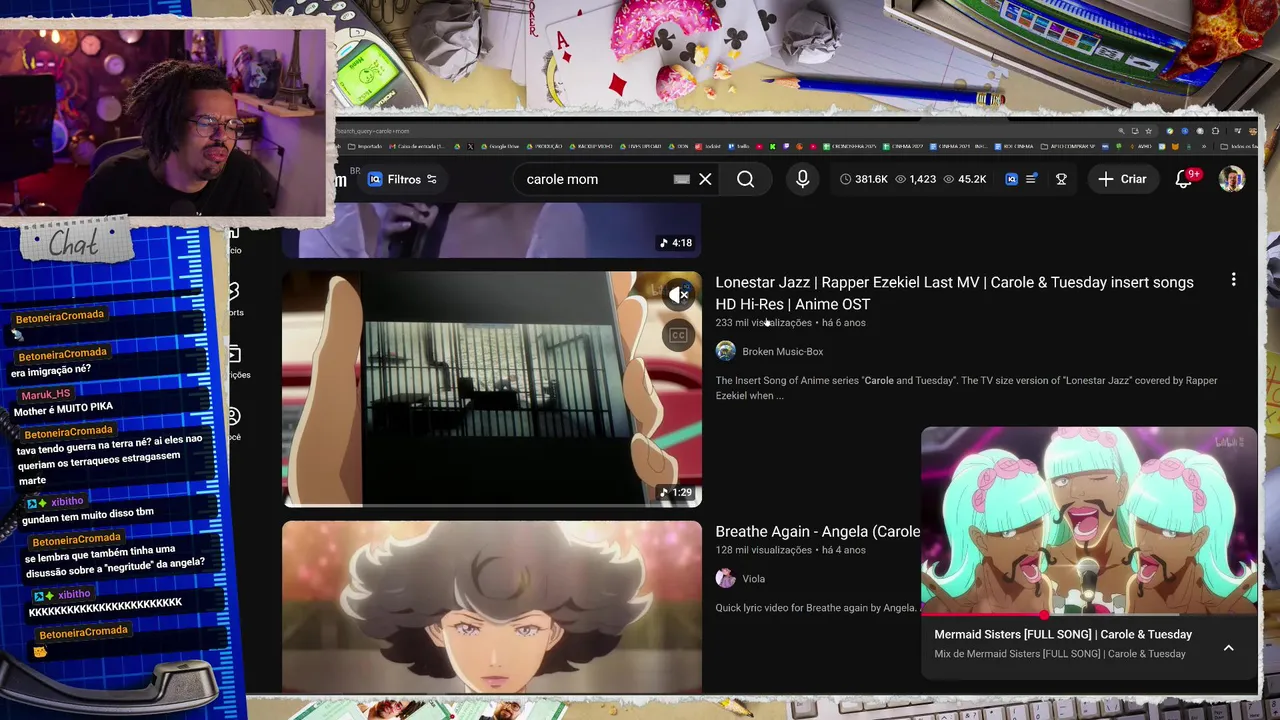Open the Breathe Again - Angela title link
This screenshot has height=720, width=1280.
coord(817,531)
